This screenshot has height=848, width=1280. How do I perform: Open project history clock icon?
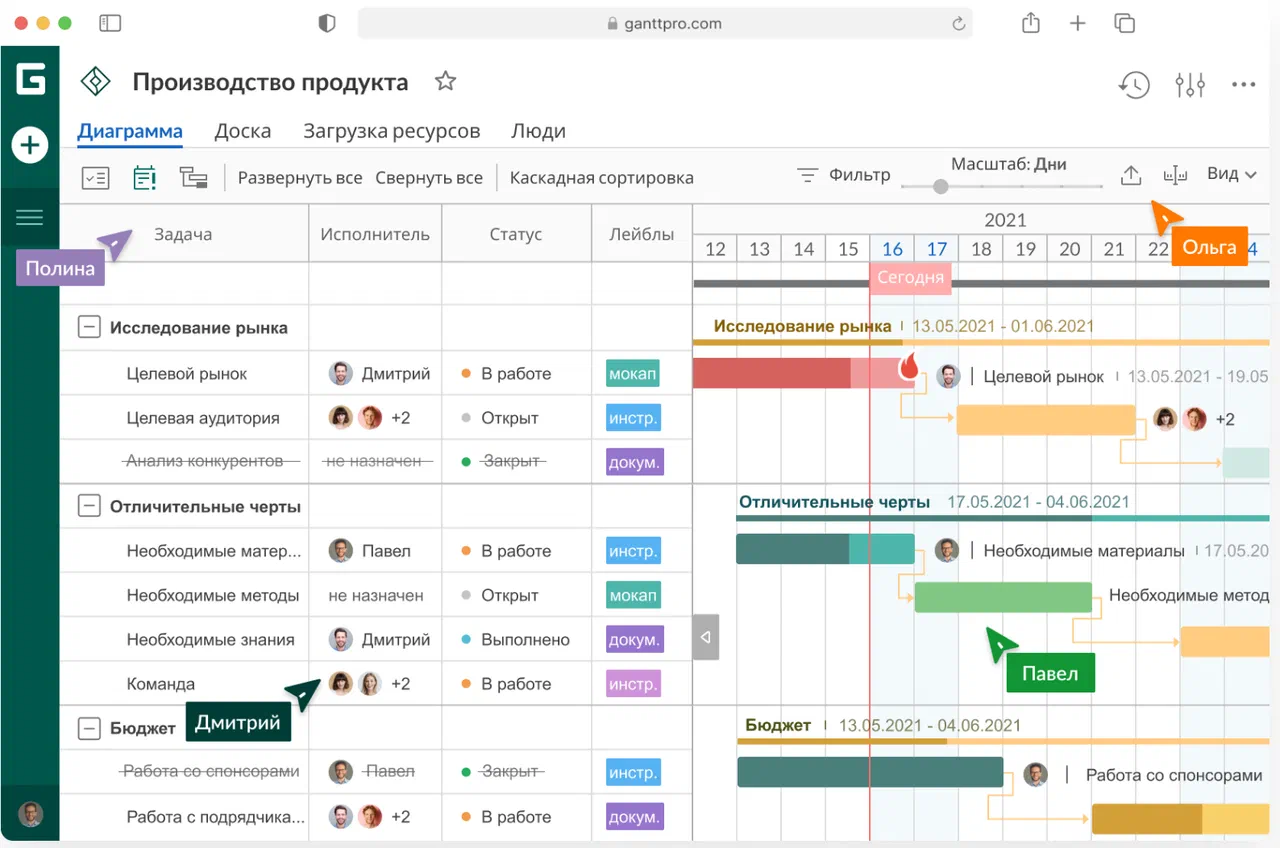[x=1133, y=85]
